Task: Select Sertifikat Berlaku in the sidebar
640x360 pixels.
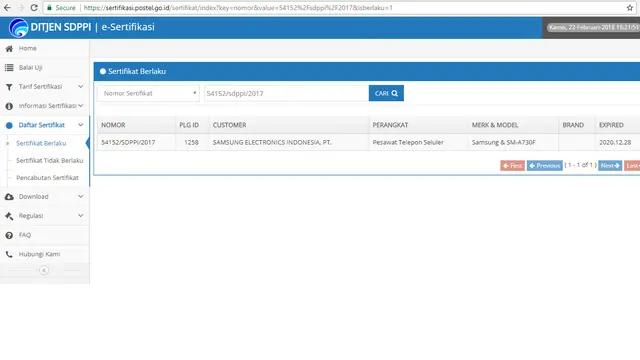Action: pos(41,143)
